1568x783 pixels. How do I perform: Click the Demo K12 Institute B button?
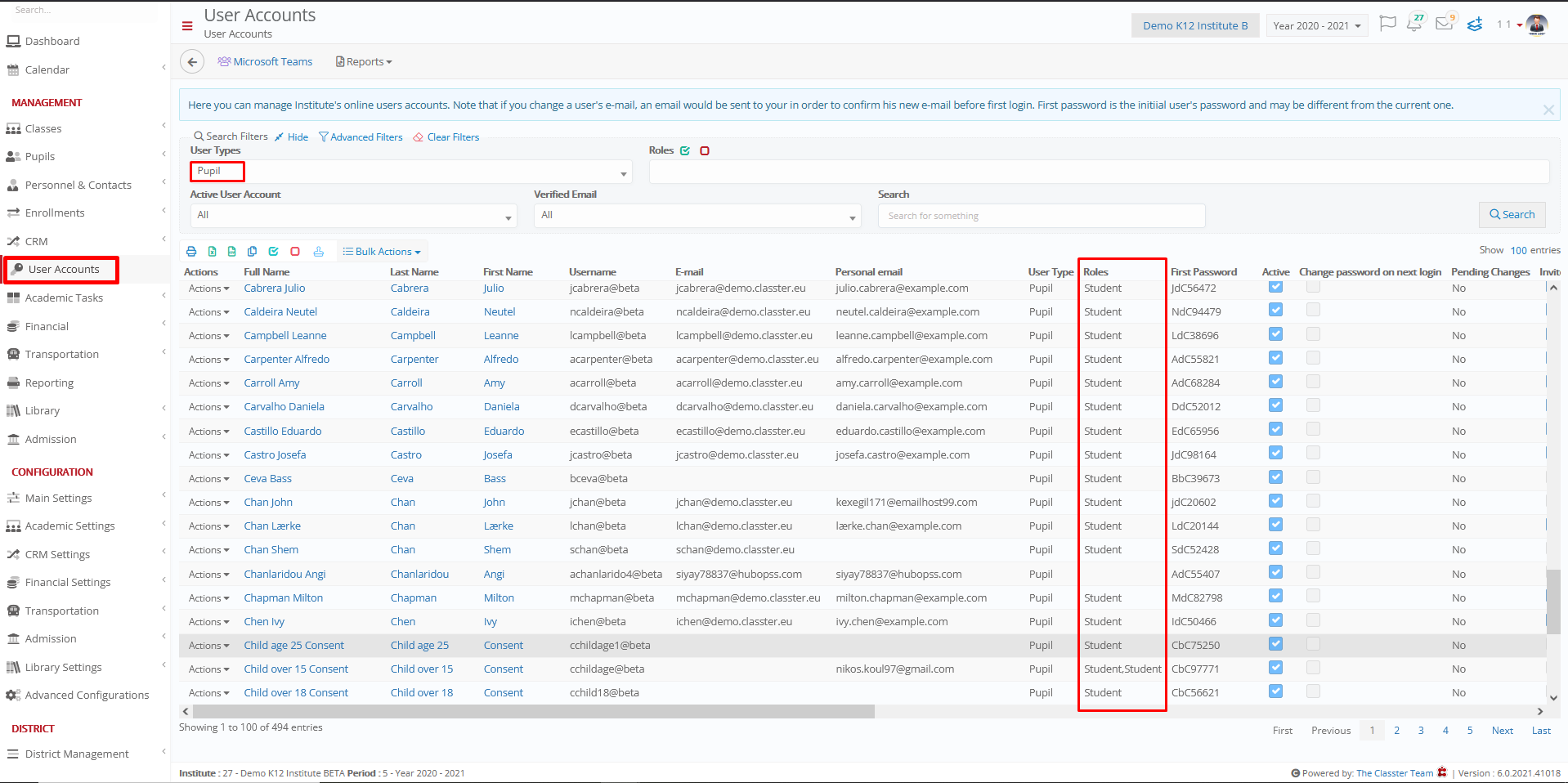[1195, 25]
